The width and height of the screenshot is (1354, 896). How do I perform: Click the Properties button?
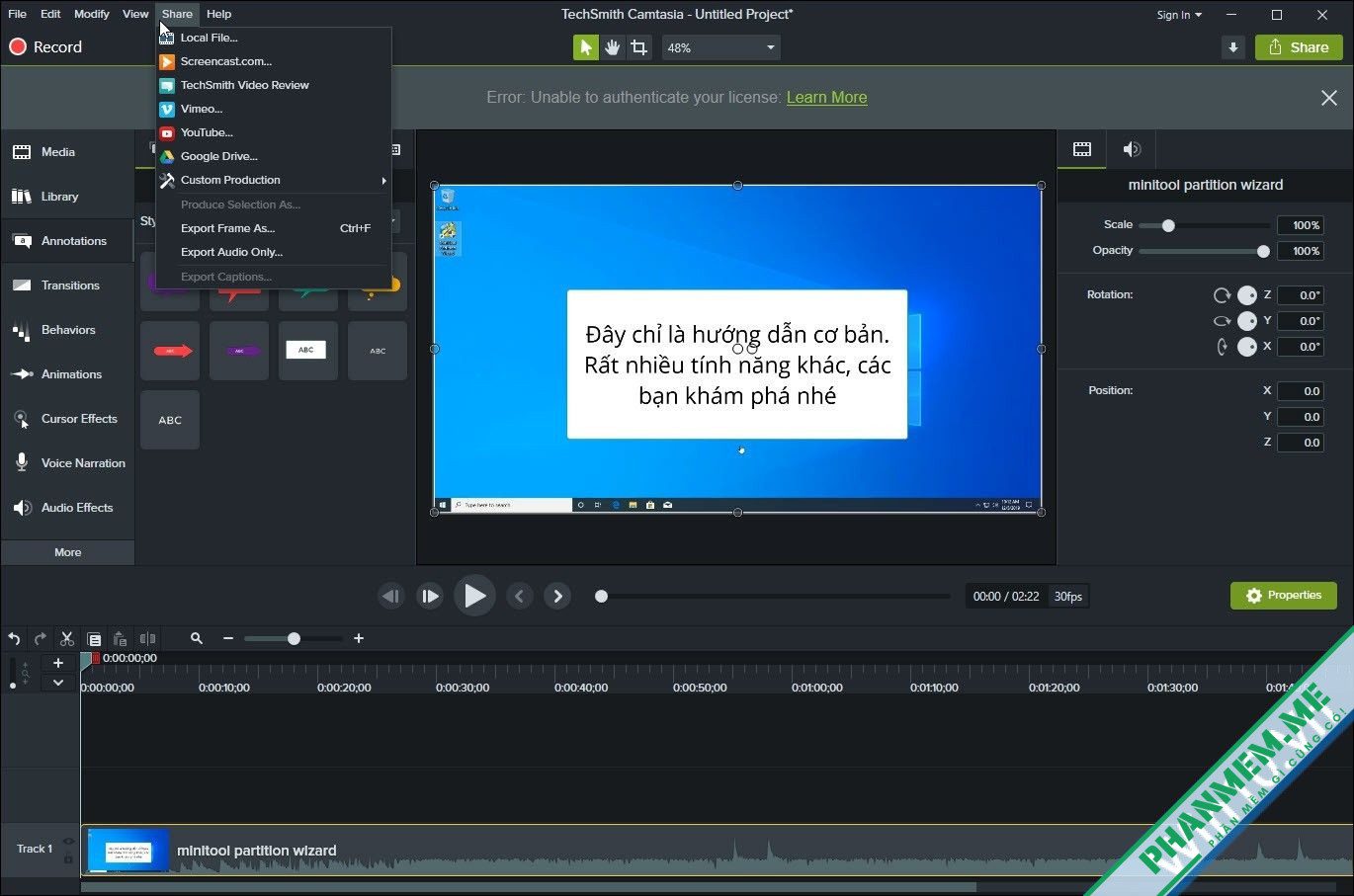(1284, 596)
